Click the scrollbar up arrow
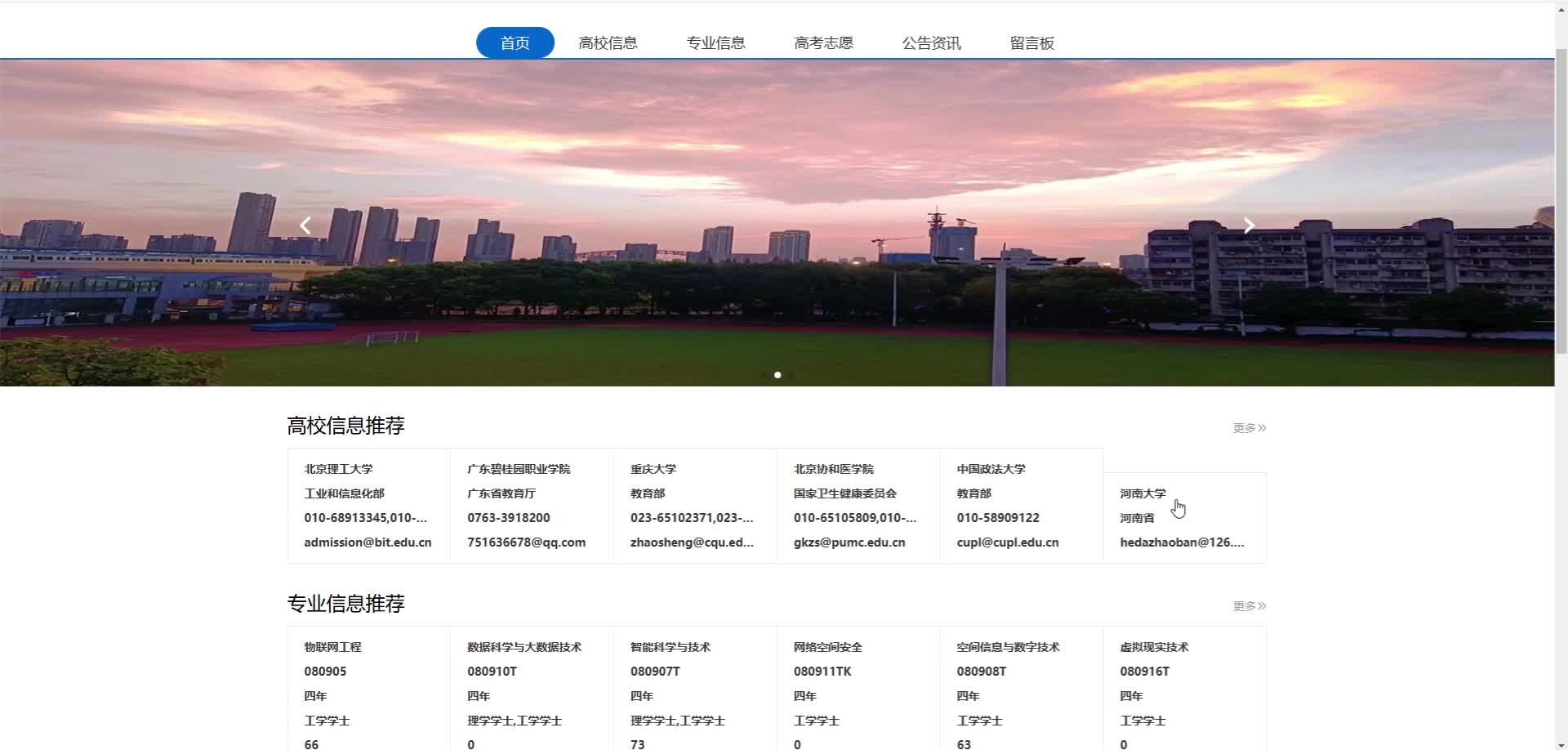 [1561, 7]
